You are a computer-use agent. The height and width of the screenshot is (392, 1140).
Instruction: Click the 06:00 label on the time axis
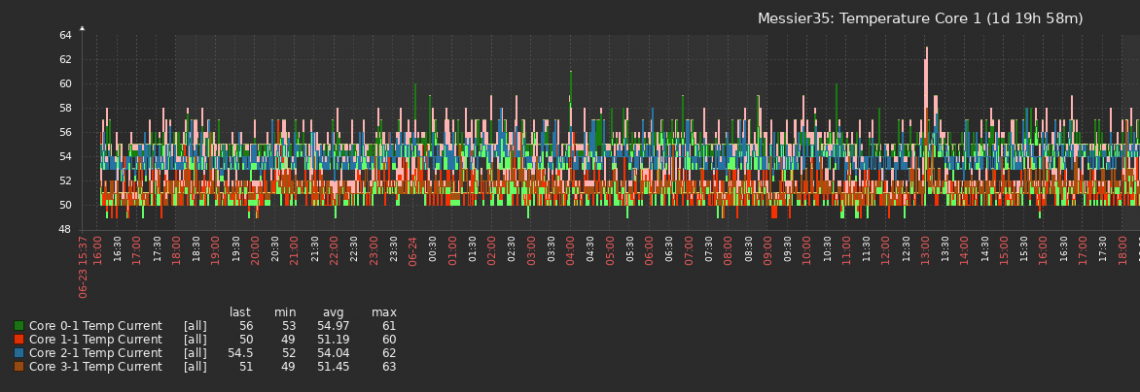(649, 250)
